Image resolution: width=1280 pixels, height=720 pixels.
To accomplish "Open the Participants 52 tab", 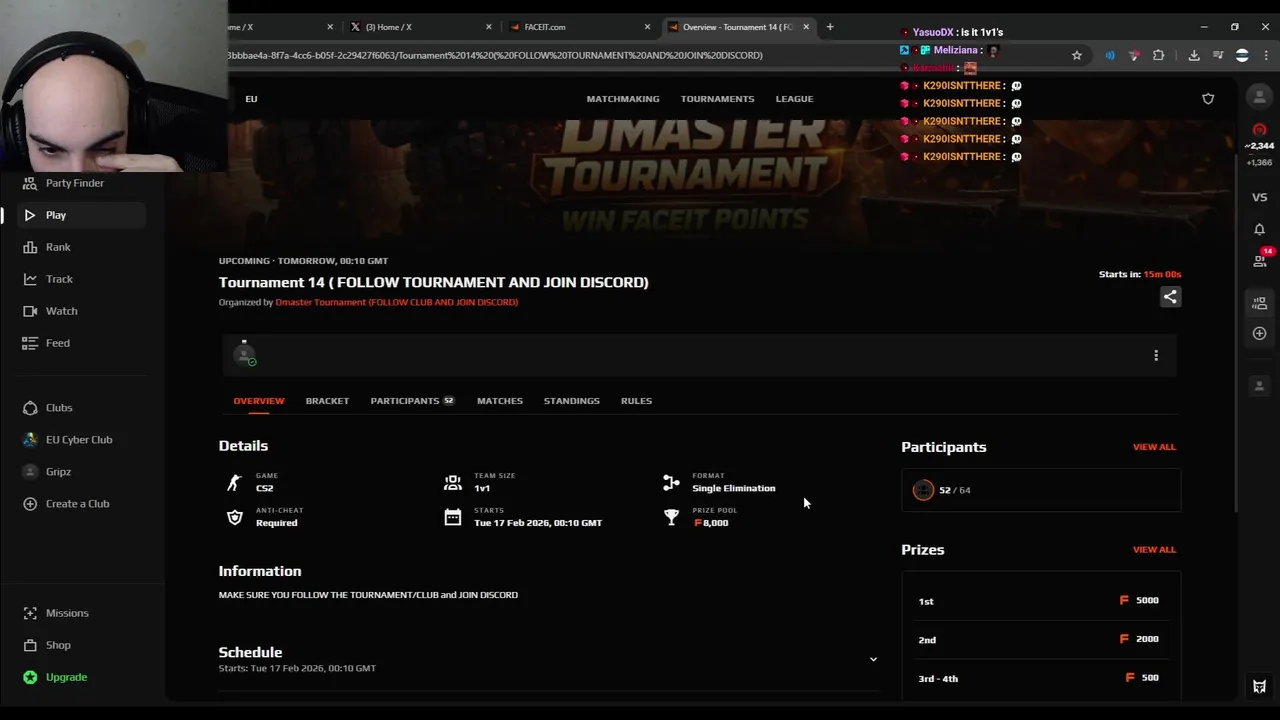I will [412, 401].
